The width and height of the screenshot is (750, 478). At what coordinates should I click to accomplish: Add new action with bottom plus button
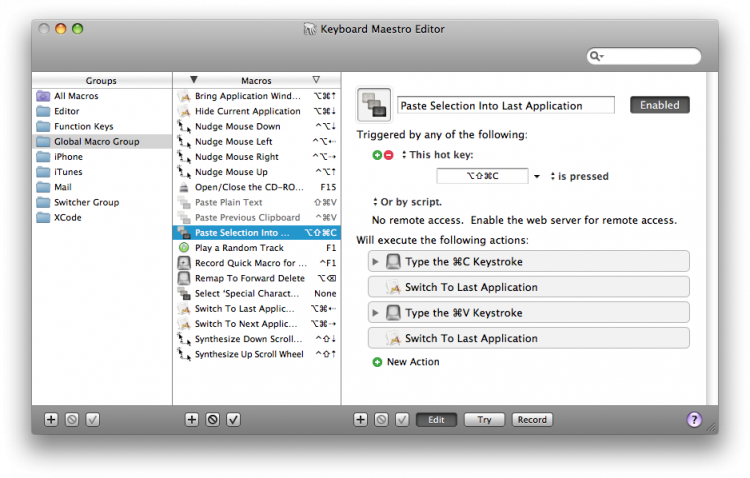[x=360, y=420]
